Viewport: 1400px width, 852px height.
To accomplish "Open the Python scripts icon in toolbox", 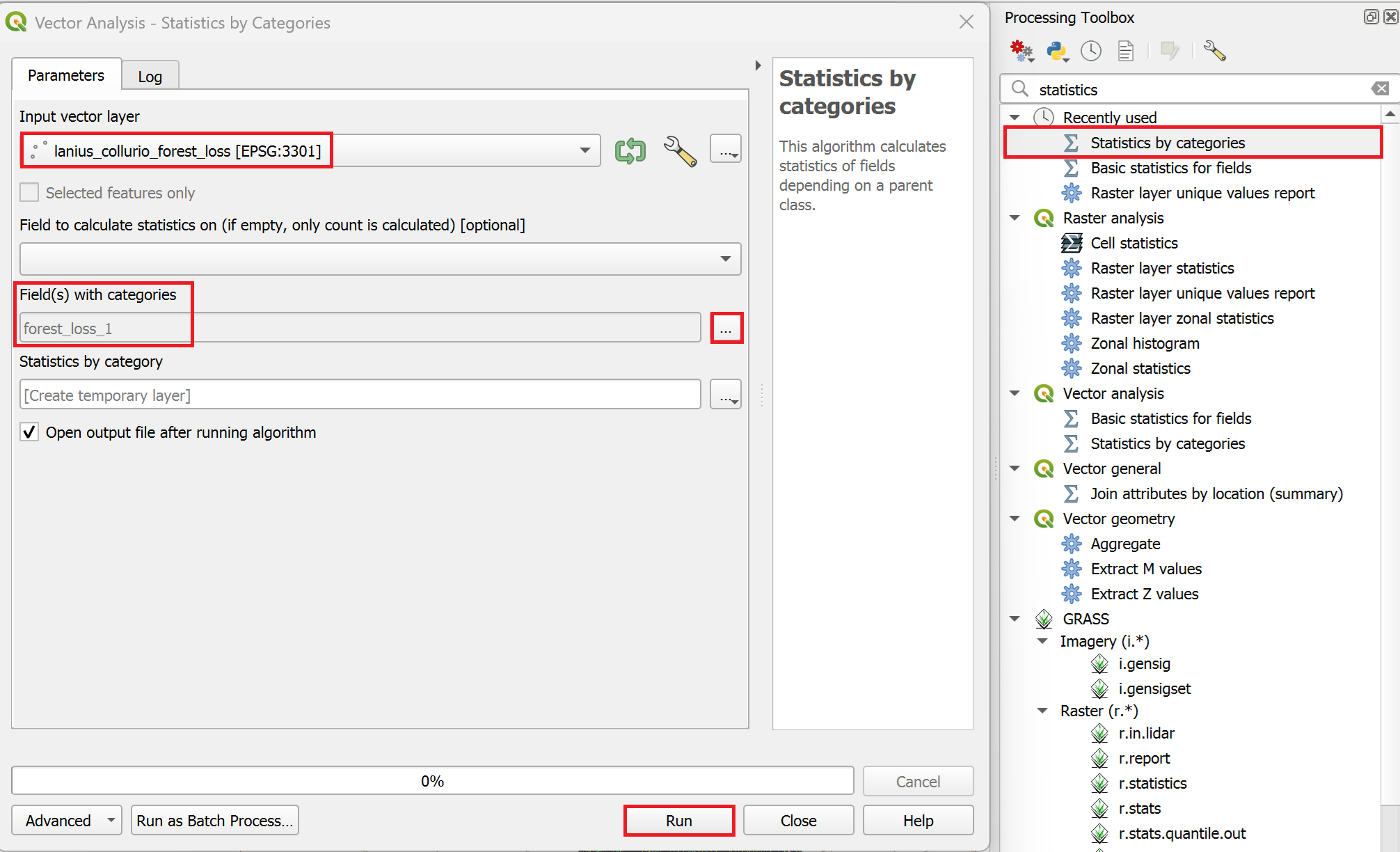I will 1057,51.
